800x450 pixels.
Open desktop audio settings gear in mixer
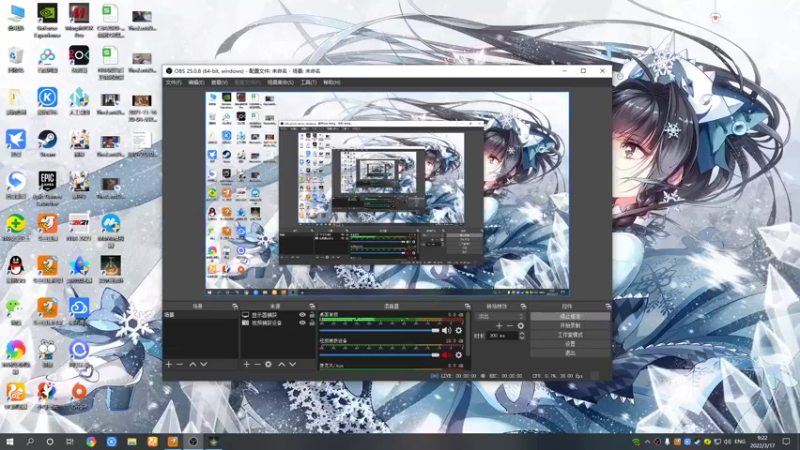click(459, 331)
